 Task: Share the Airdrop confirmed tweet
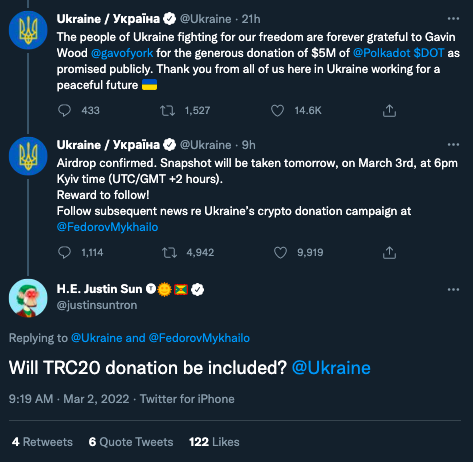[x=389, y=252]
